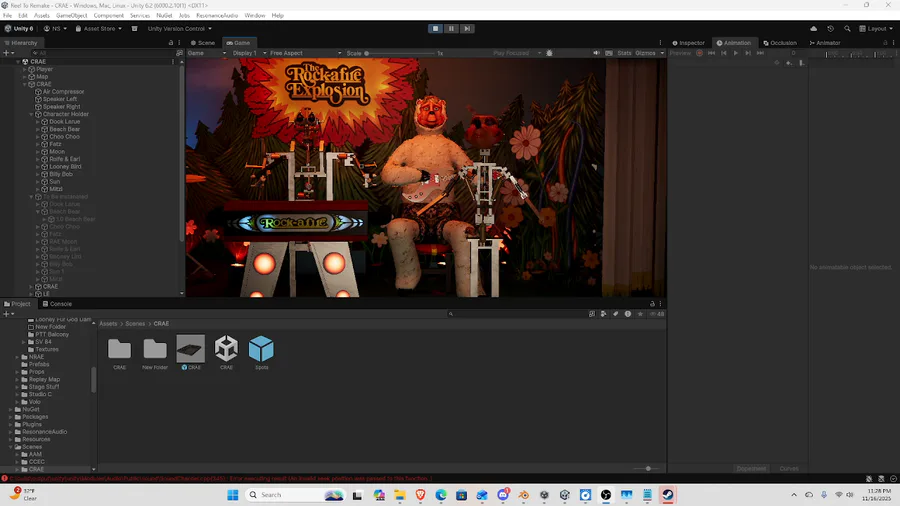The height and width of the screenshot is (506, 900).
Task: Toggle the Hierarchy panel lock
Action: point(170,43)
